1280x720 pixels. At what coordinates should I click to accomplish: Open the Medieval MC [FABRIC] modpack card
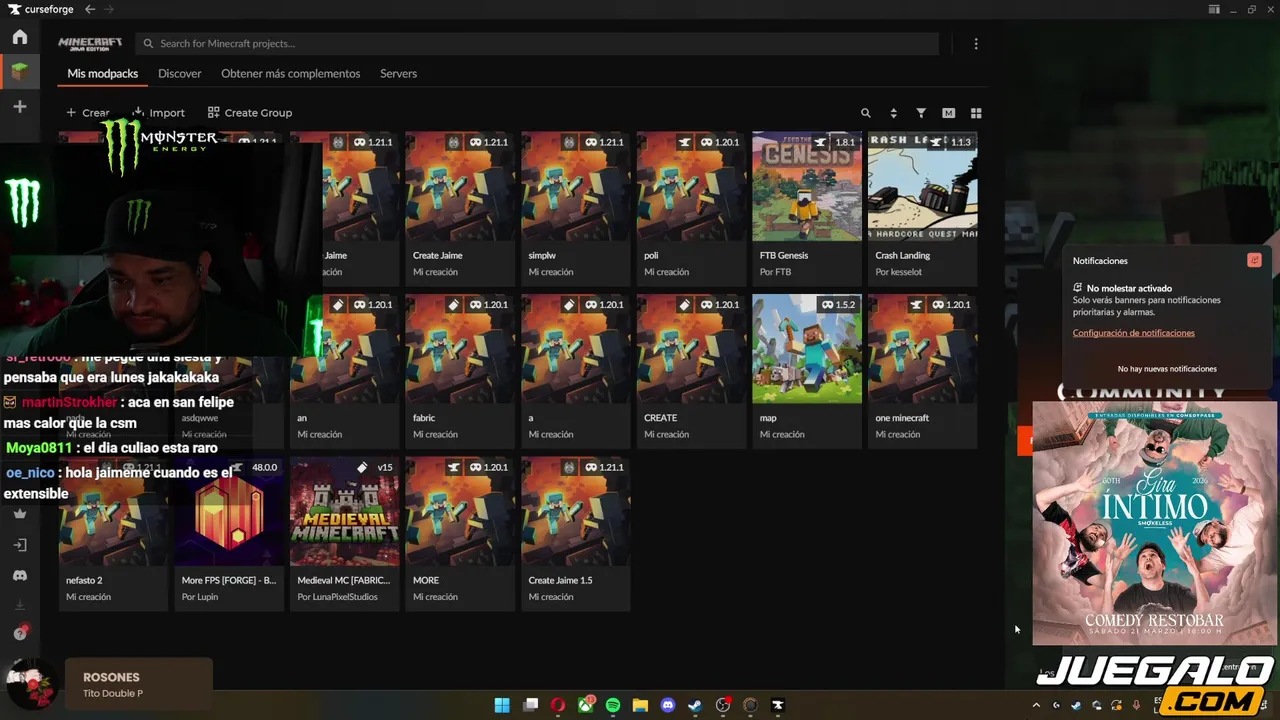point(344,533)
